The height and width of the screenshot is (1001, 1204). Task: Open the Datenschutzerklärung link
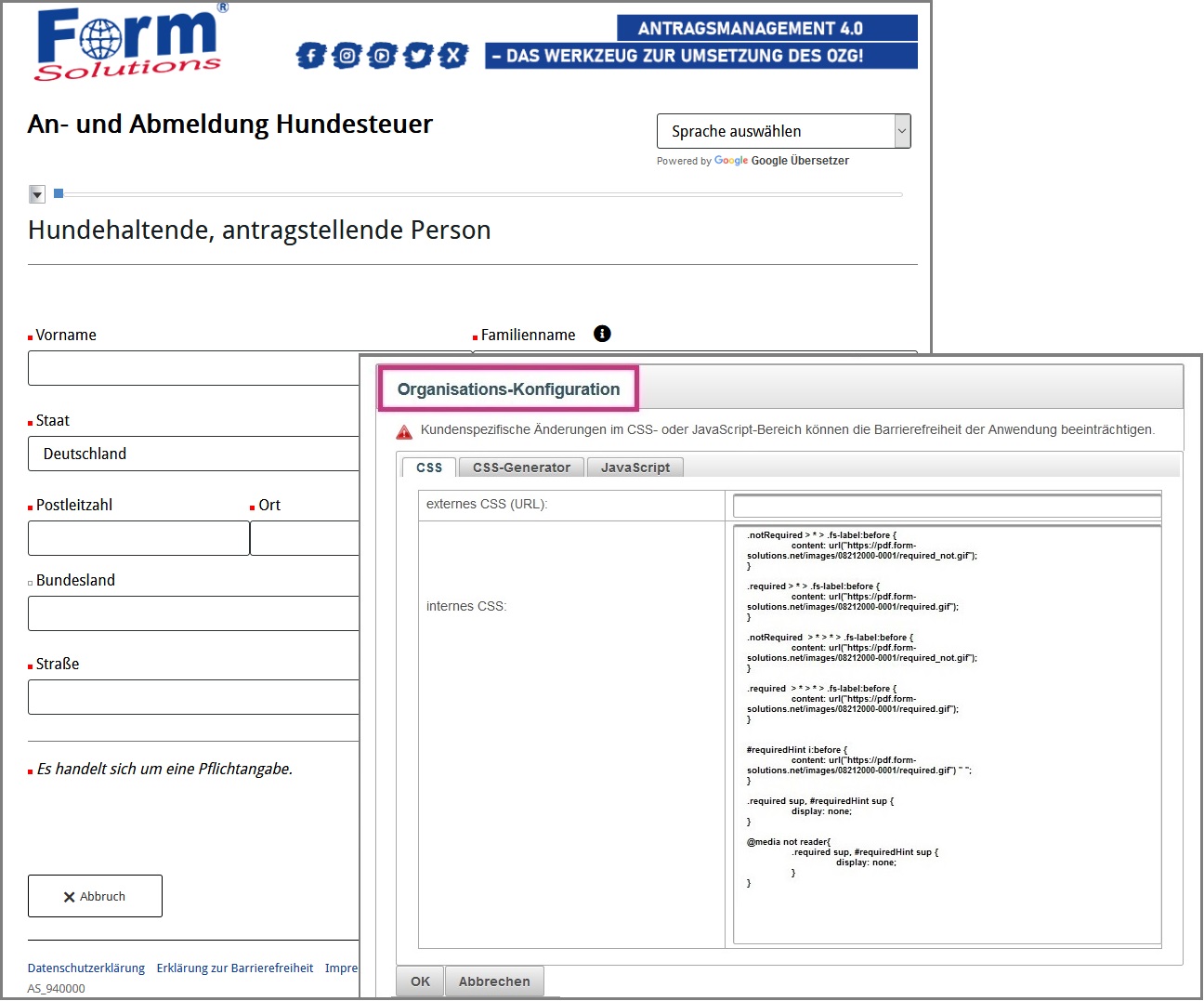point(86,968)
